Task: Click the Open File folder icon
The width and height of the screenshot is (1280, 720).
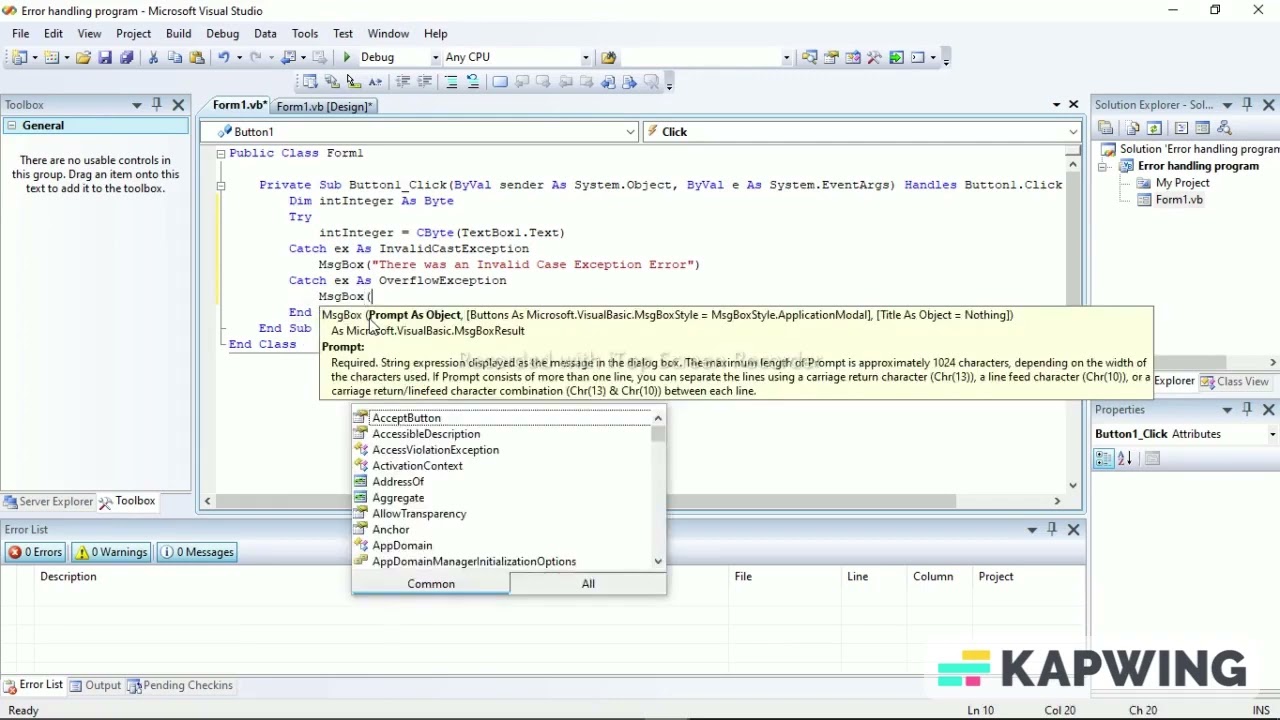Action: pyautogui.click(x=83, y=57)
